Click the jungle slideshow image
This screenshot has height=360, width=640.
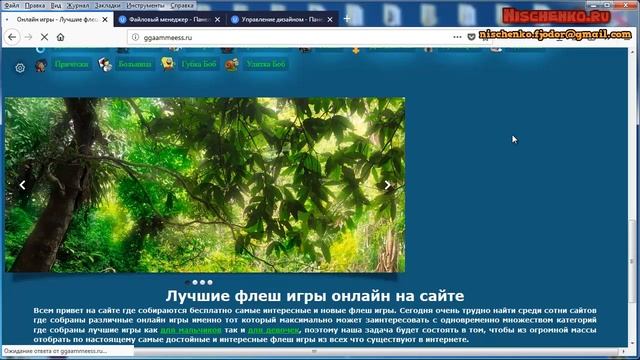point(205,185)
